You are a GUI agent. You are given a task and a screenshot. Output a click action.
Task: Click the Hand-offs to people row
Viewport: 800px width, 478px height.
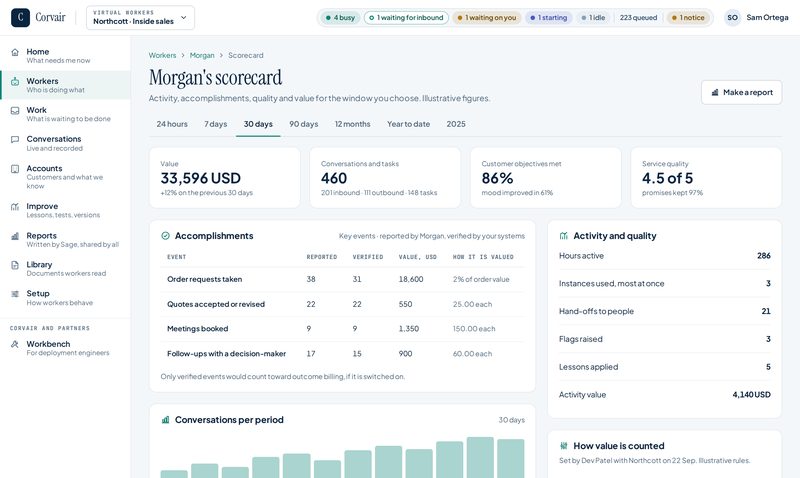pyautogui.click(x=664, y=311)
